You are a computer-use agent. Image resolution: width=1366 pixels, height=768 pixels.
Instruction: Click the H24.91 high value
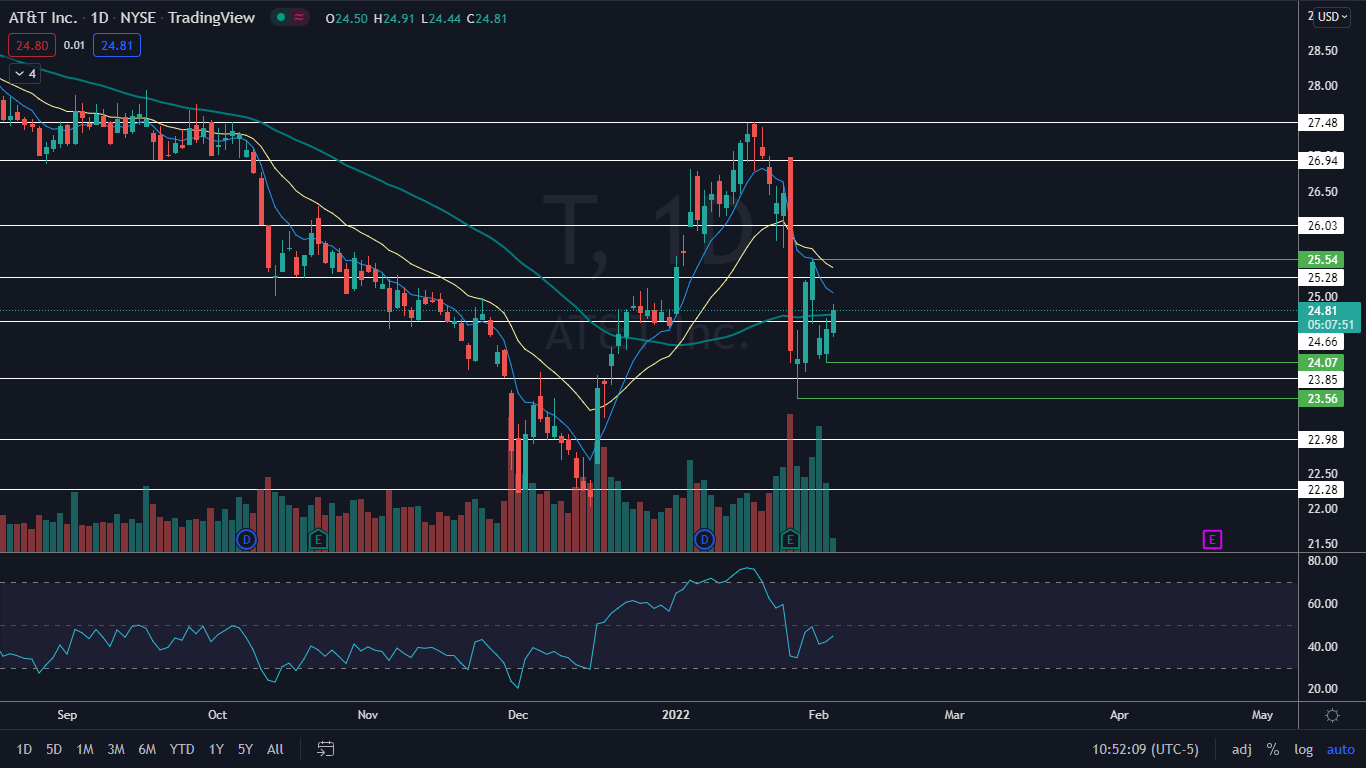click(395, 18)
